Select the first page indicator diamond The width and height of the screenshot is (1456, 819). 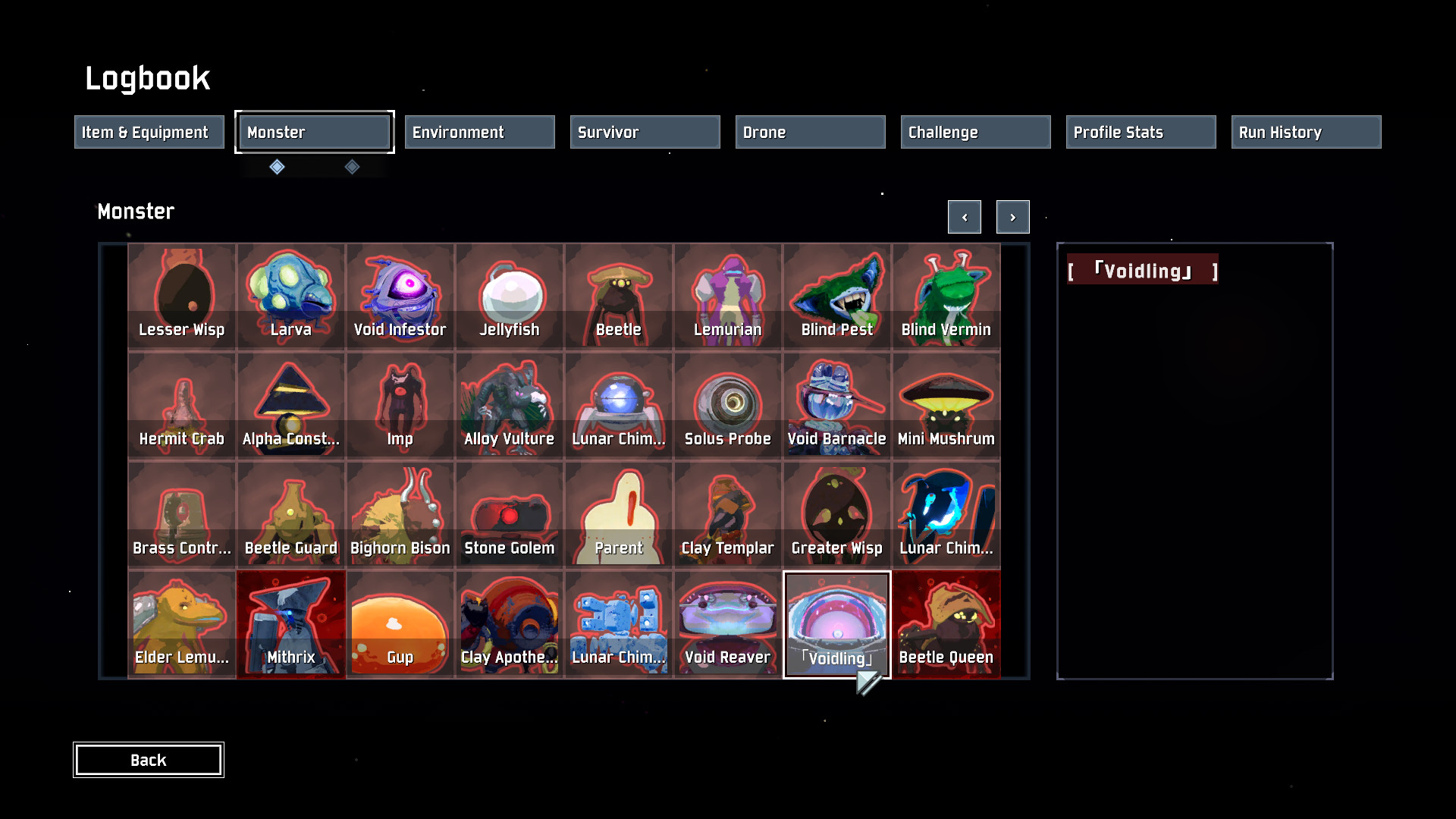point(277,167)
